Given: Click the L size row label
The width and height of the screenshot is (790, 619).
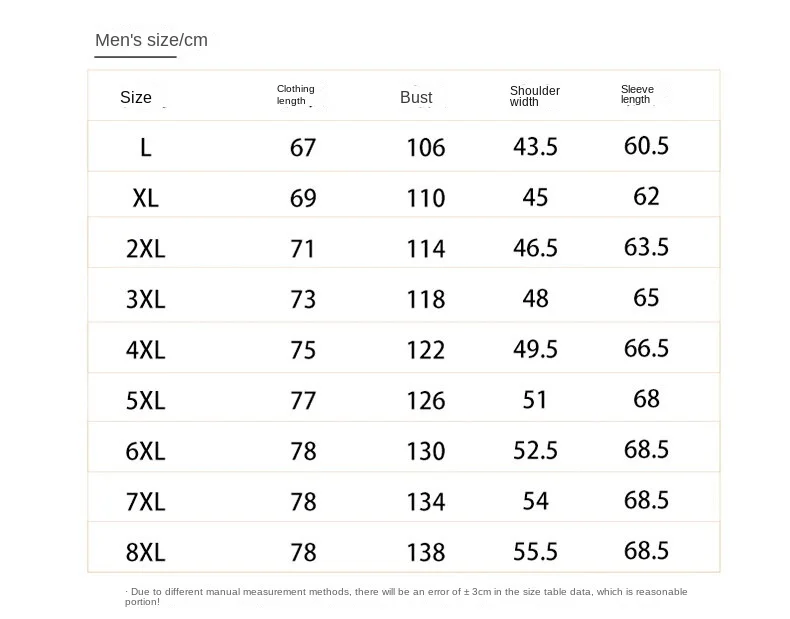Looking at the screenshot, I should [146, 148].
